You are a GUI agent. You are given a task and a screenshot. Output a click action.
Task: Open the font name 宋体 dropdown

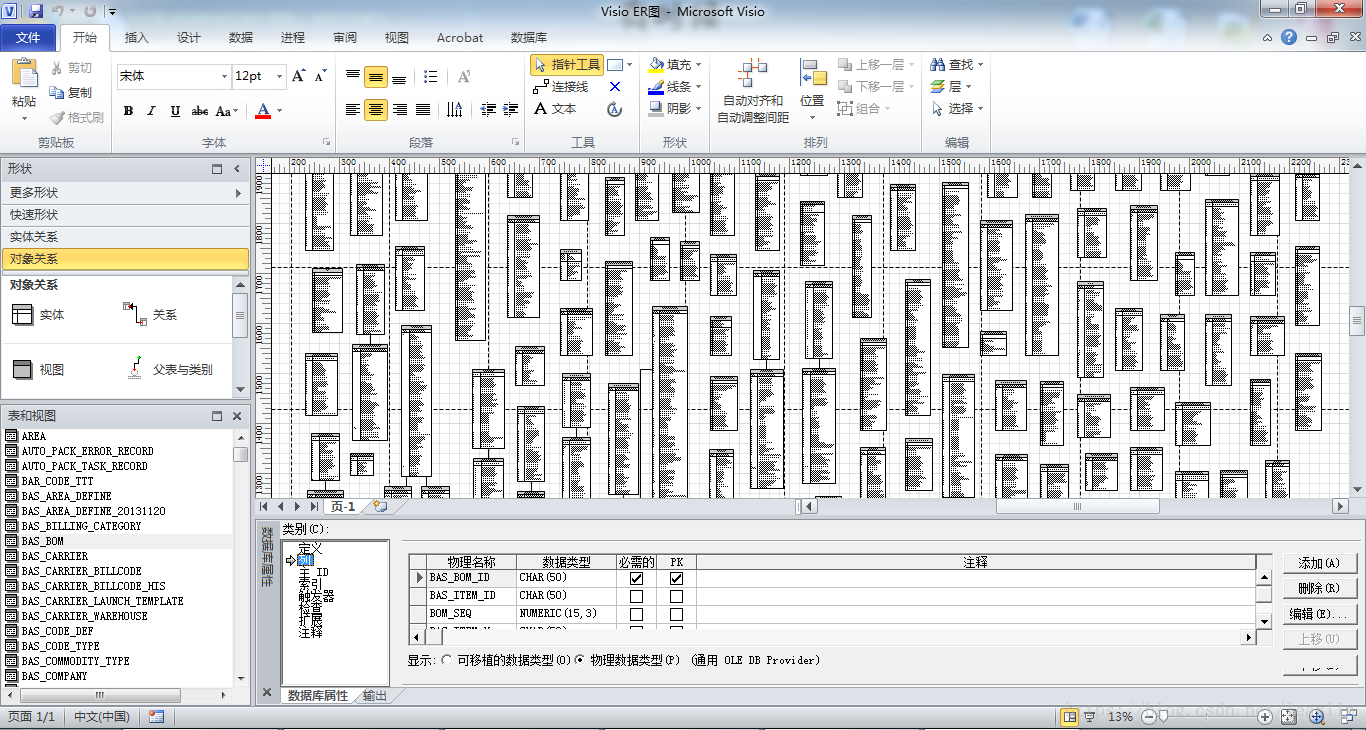pos(224,76)
